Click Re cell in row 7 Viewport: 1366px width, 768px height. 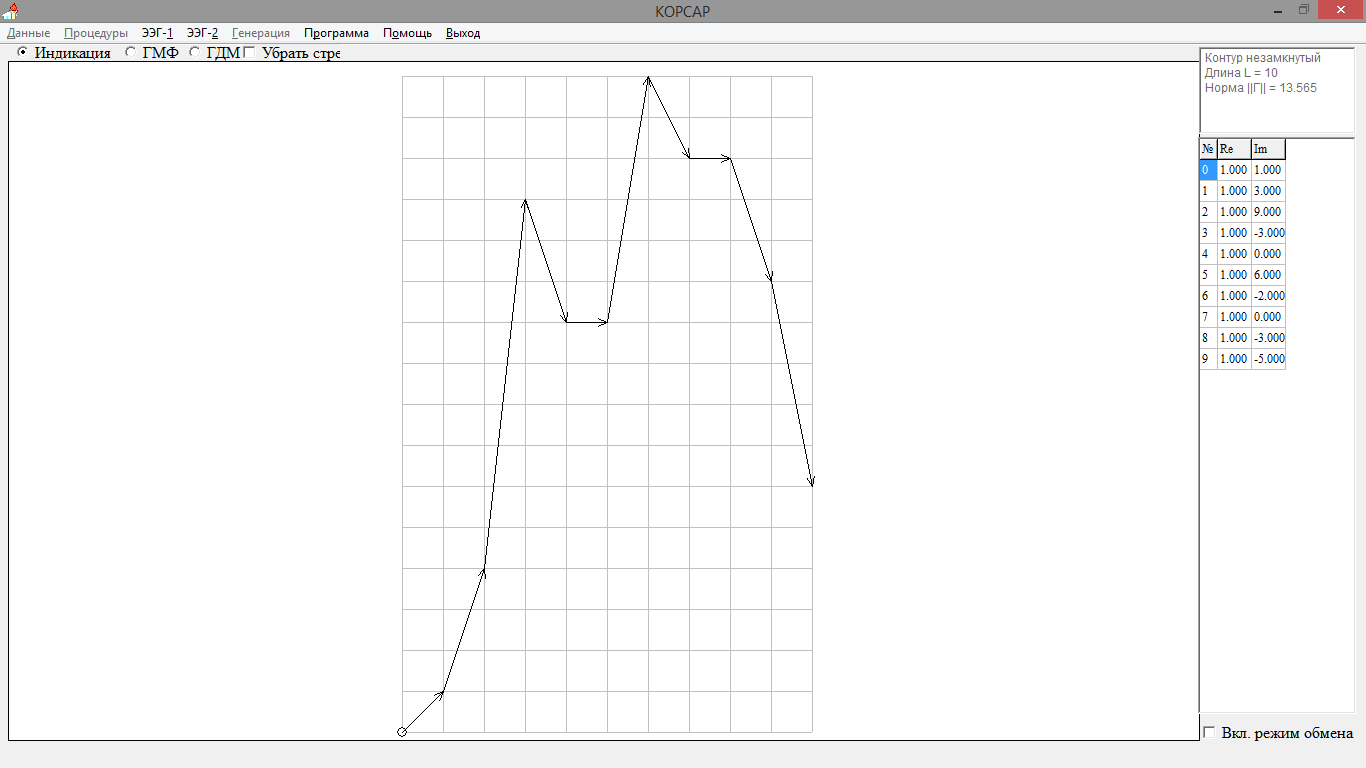click(1234, 317)
